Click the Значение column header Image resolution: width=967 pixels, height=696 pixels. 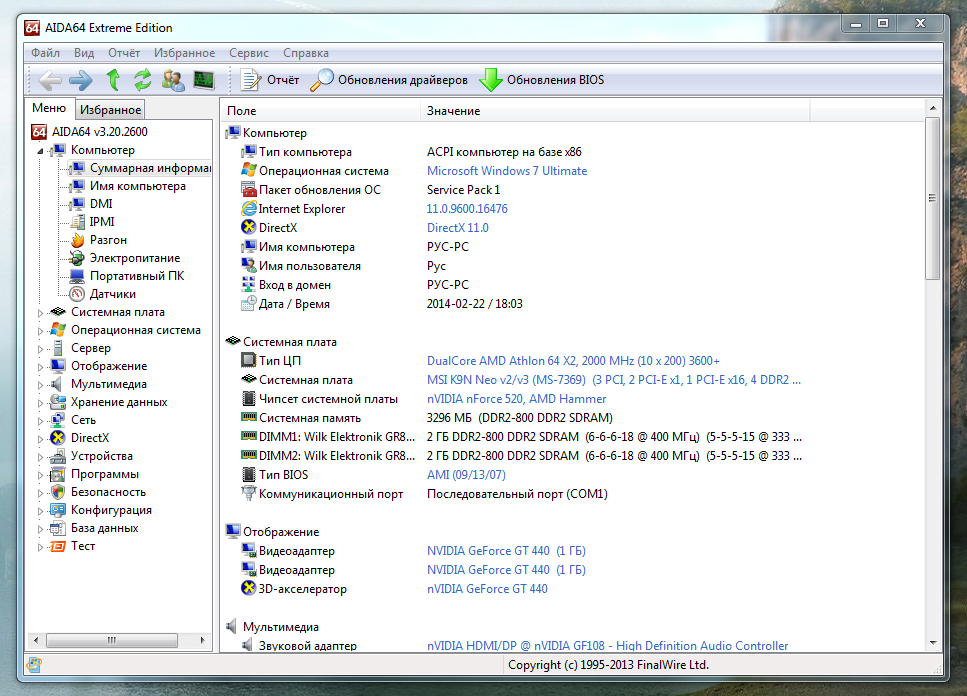tap(615, 111)
